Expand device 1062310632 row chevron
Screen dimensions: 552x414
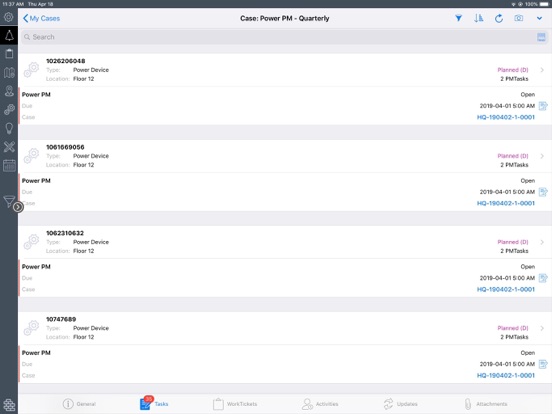[x=542, y=242]
